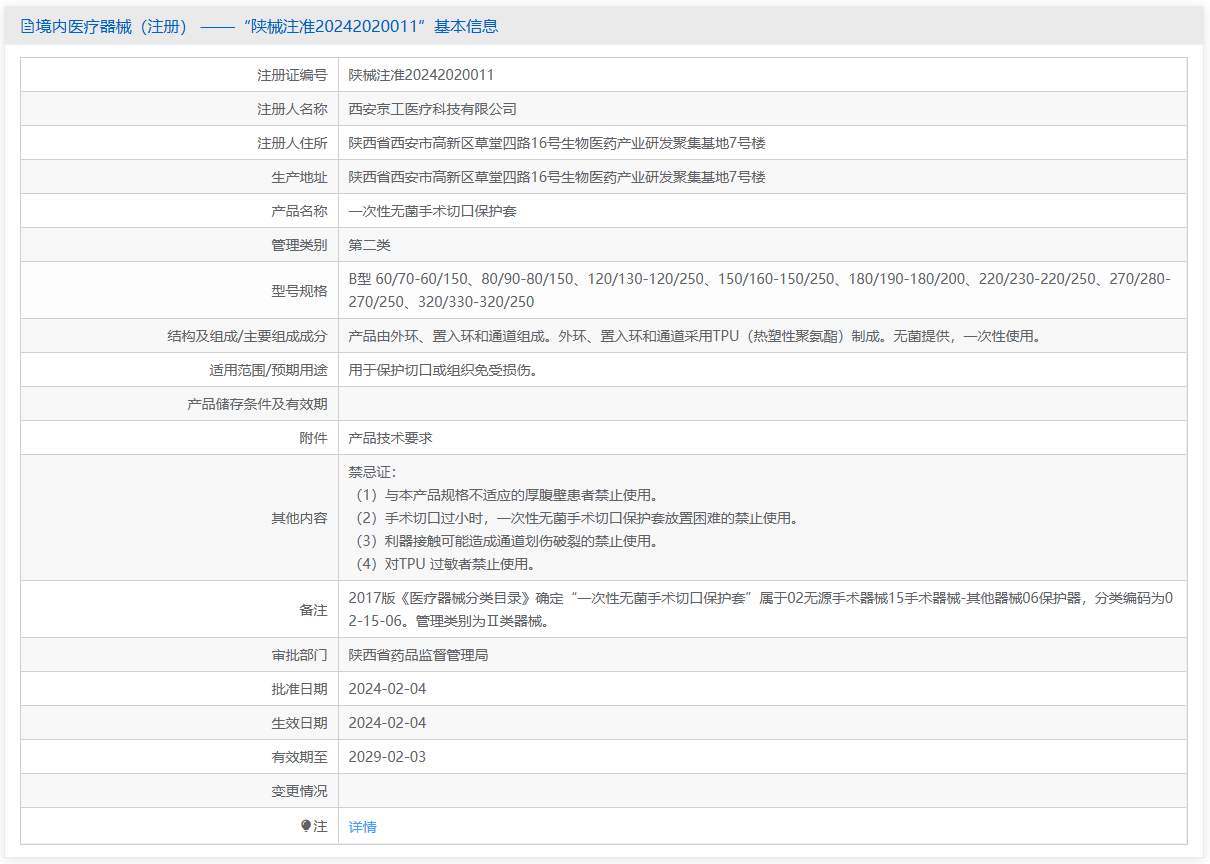
Task: Click the 其他内容 label
Action: click(299, 518)
